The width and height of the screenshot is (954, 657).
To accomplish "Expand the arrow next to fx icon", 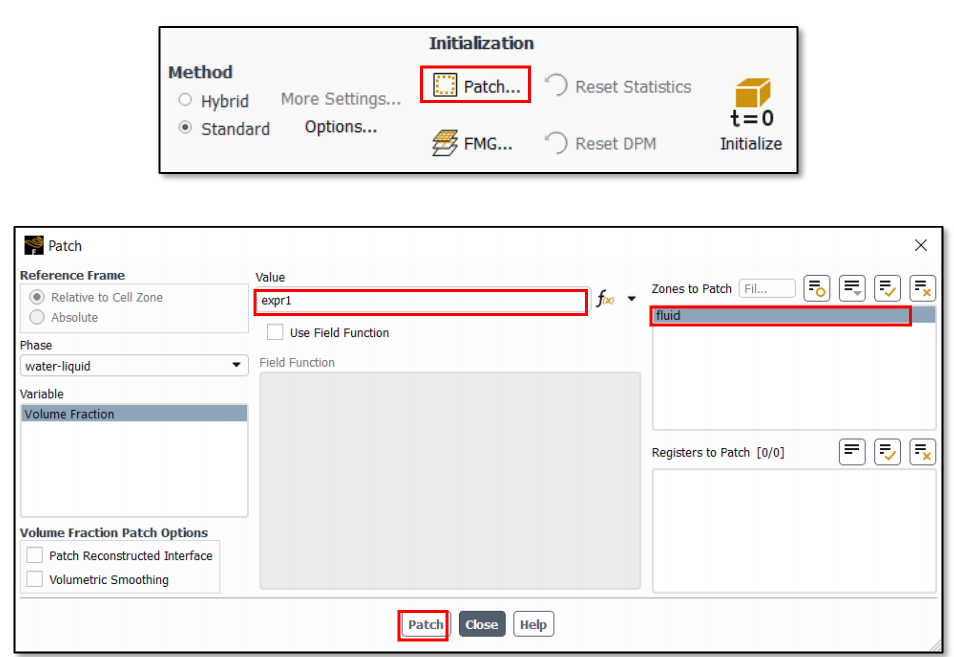I will pyautogui.click(x=632, y=299).
